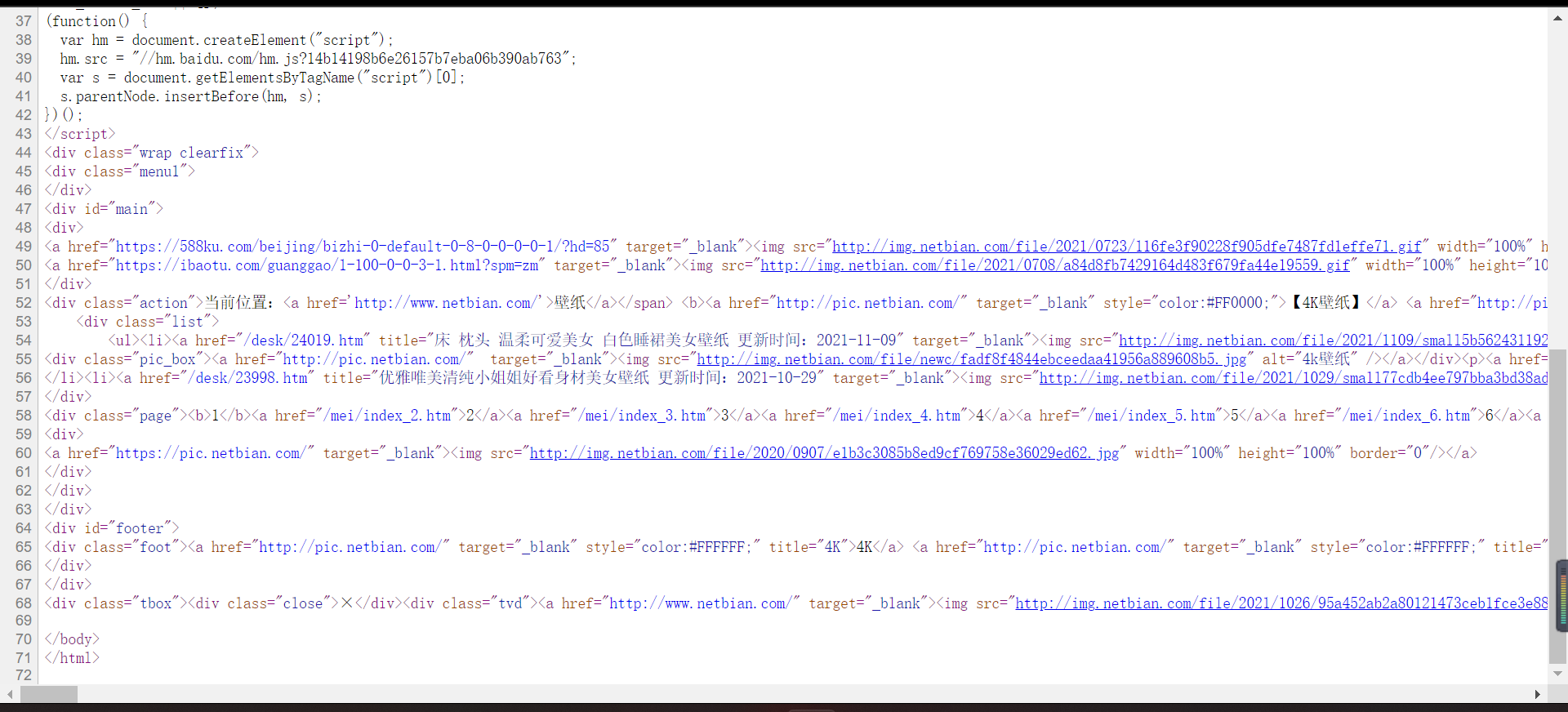1568x712 pixels.
Task: Click the closing html tag
Action: point(72,658)
